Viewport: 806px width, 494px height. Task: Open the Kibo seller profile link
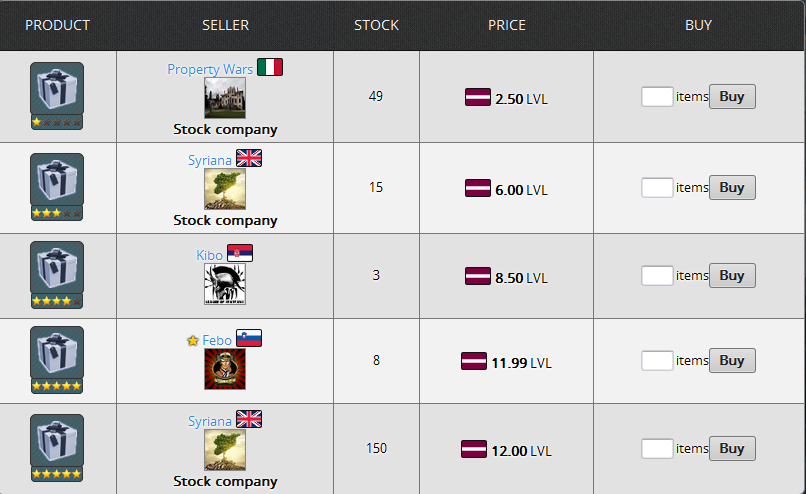[x=209, y=255]
